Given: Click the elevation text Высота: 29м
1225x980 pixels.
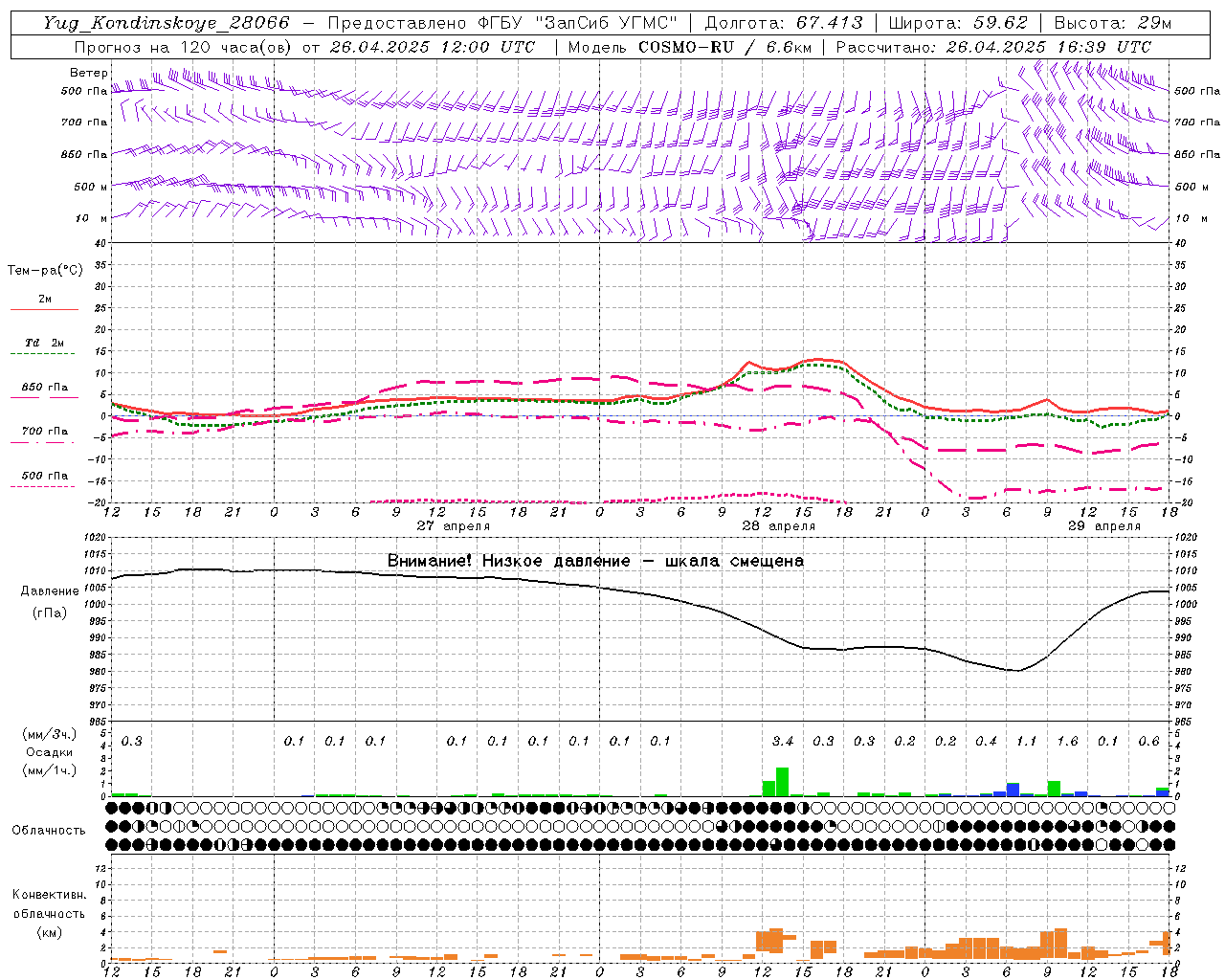Looking at the screenshot, I should 1112,23.
